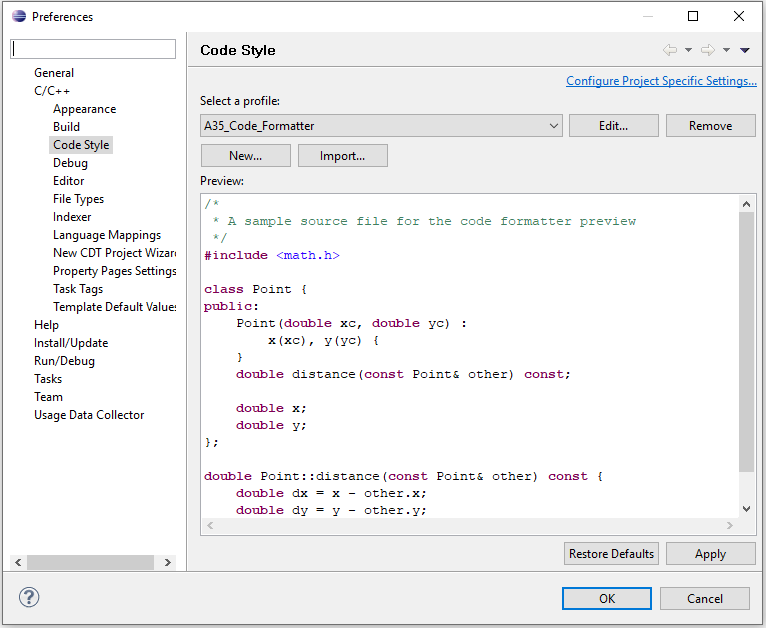The width and height of the screenshot is (766, 628).
Task: Open the Code Style view menu triangle
Action: [x=745, y=50]
